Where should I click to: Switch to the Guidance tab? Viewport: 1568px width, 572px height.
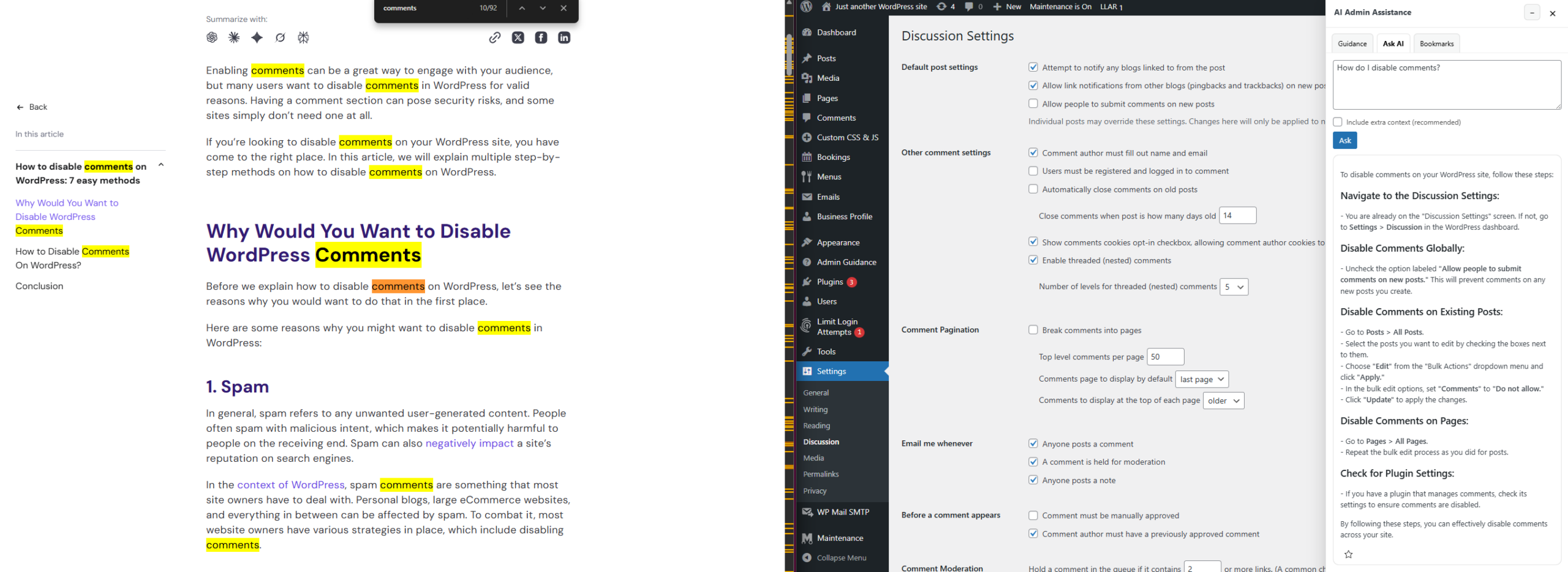pyautogui.click(x=1352, y=43)
